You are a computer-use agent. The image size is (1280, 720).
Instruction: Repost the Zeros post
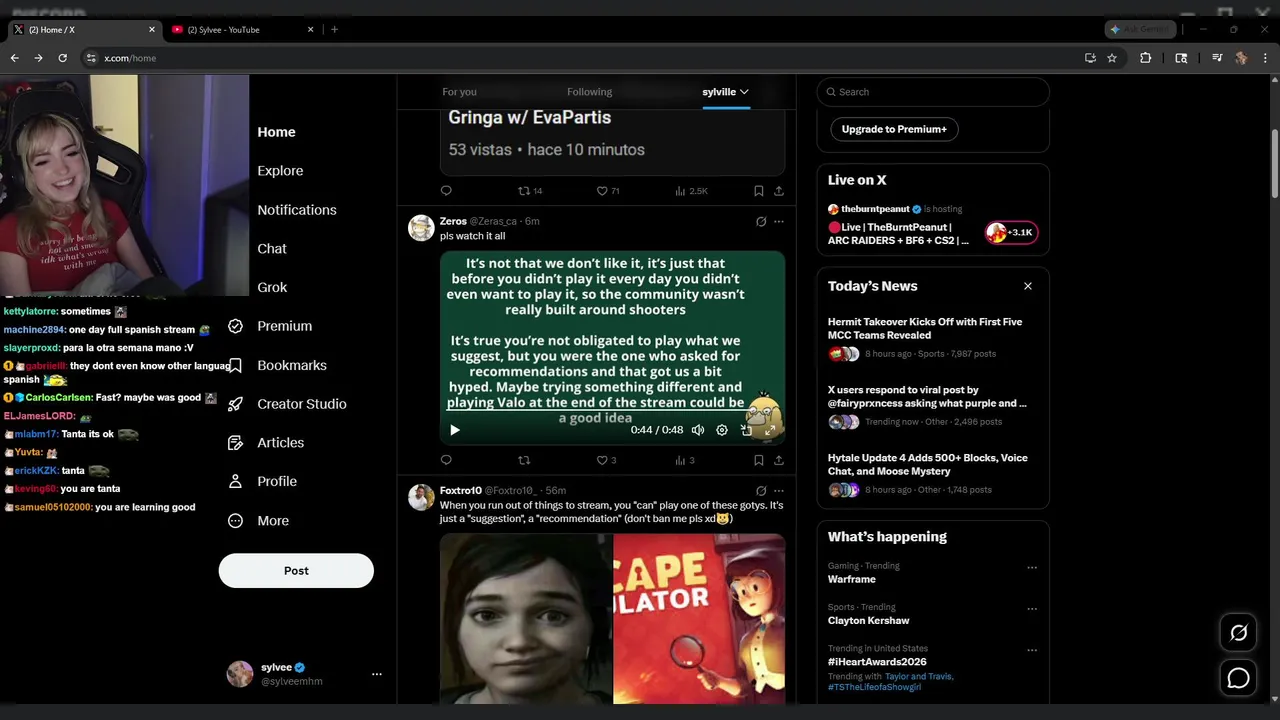click(524, 460)
